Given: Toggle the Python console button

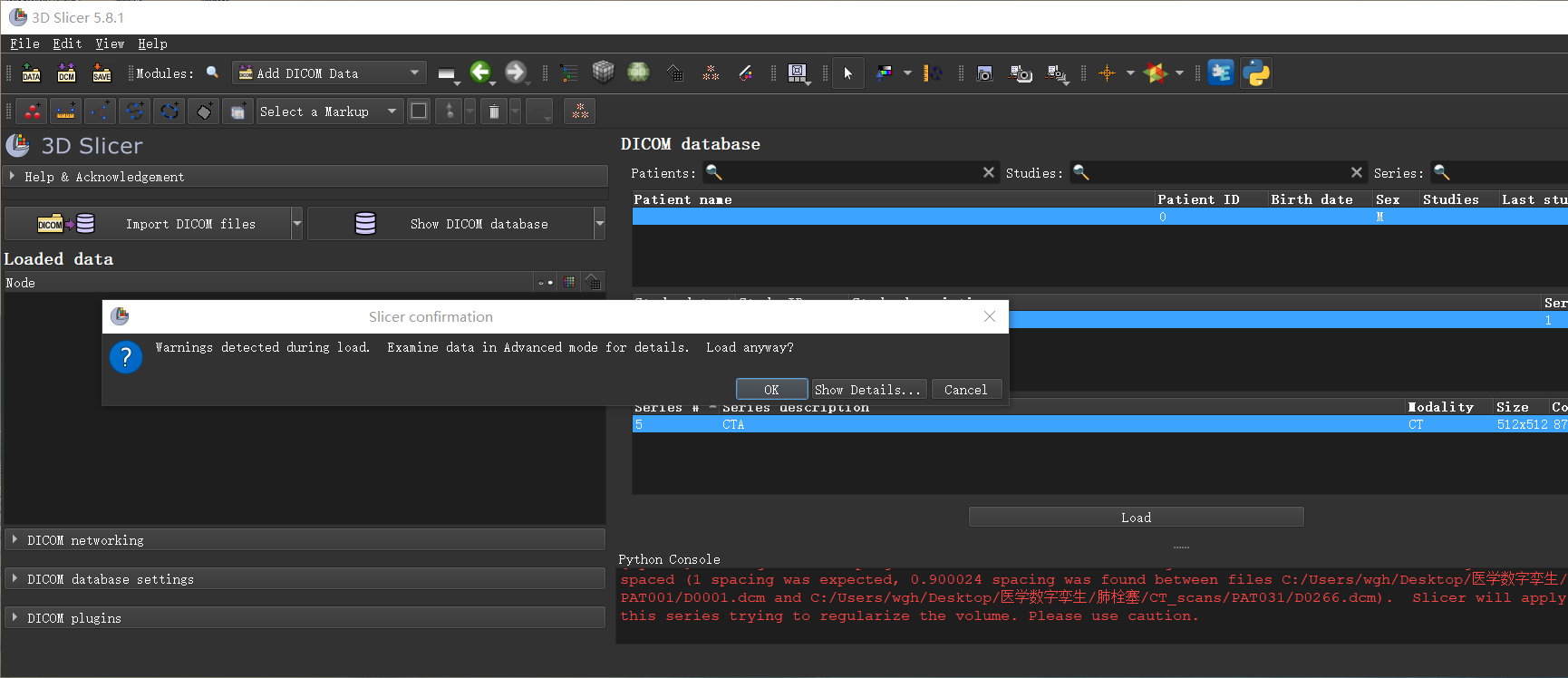Looking at the screenshot, I should coord(1256,73).
